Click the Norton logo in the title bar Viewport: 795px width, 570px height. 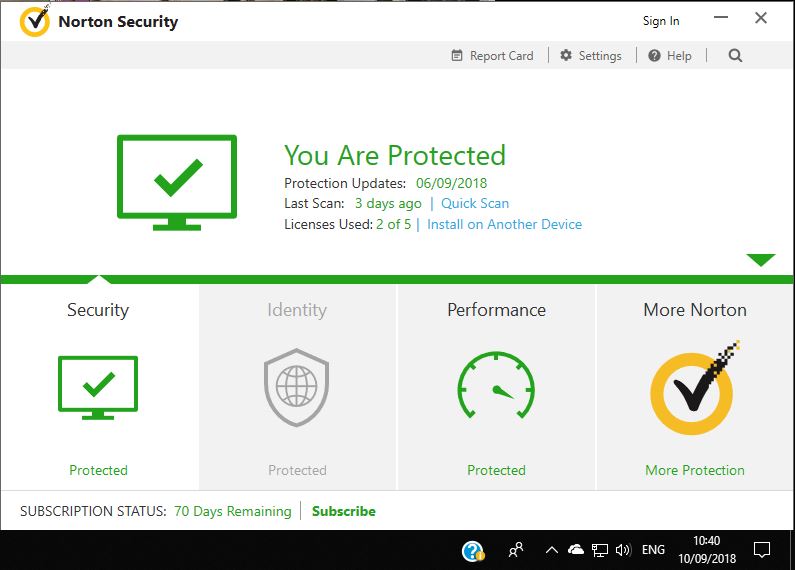coord(34,22)
